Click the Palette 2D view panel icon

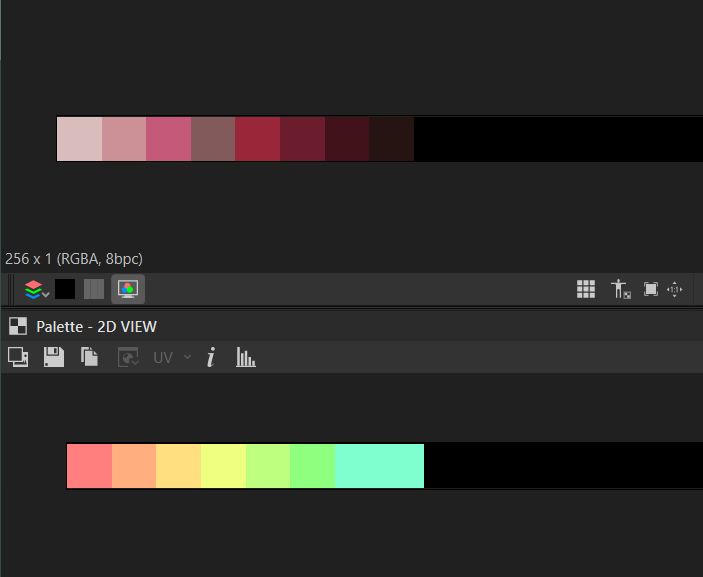coord(18,326)
